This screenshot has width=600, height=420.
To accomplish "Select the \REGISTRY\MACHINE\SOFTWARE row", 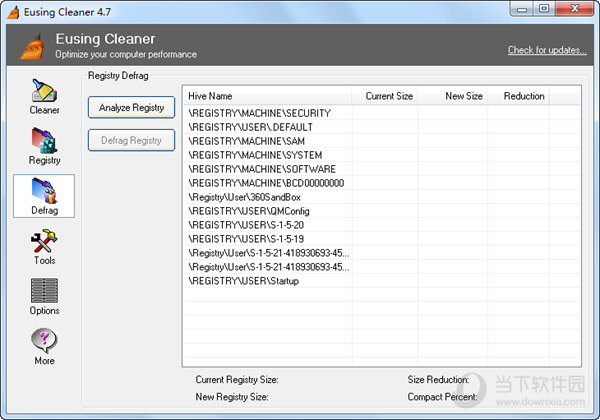I will tap(382, 169).
